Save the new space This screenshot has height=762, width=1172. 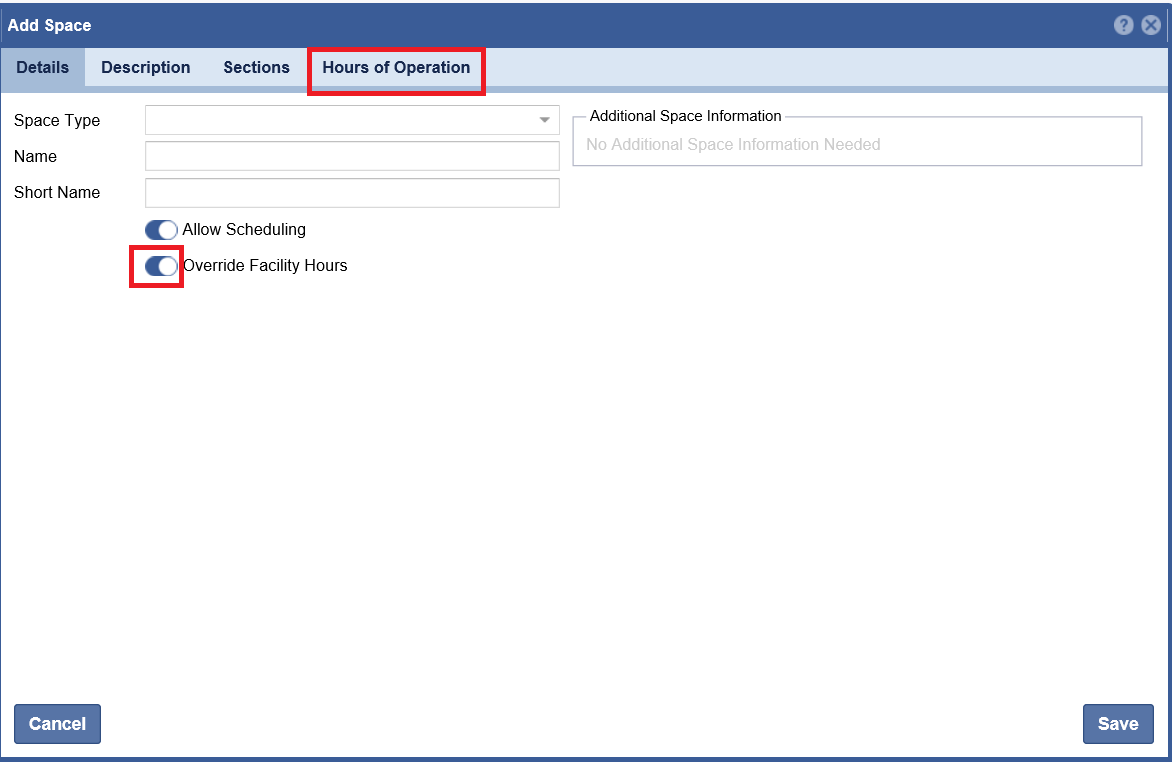(x=1117, y=724)
